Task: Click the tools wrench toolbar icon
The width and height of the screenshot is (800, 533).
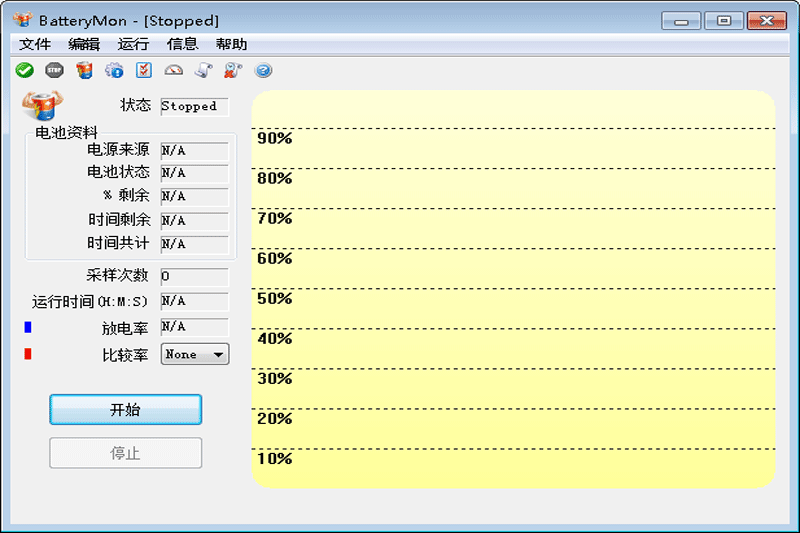Action: click(233, 70)
